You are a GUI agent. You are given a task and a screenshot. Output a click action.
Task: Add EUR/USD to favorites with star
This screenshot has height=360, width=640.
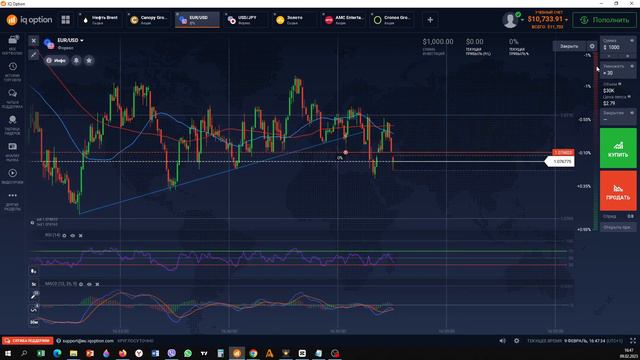89,60
